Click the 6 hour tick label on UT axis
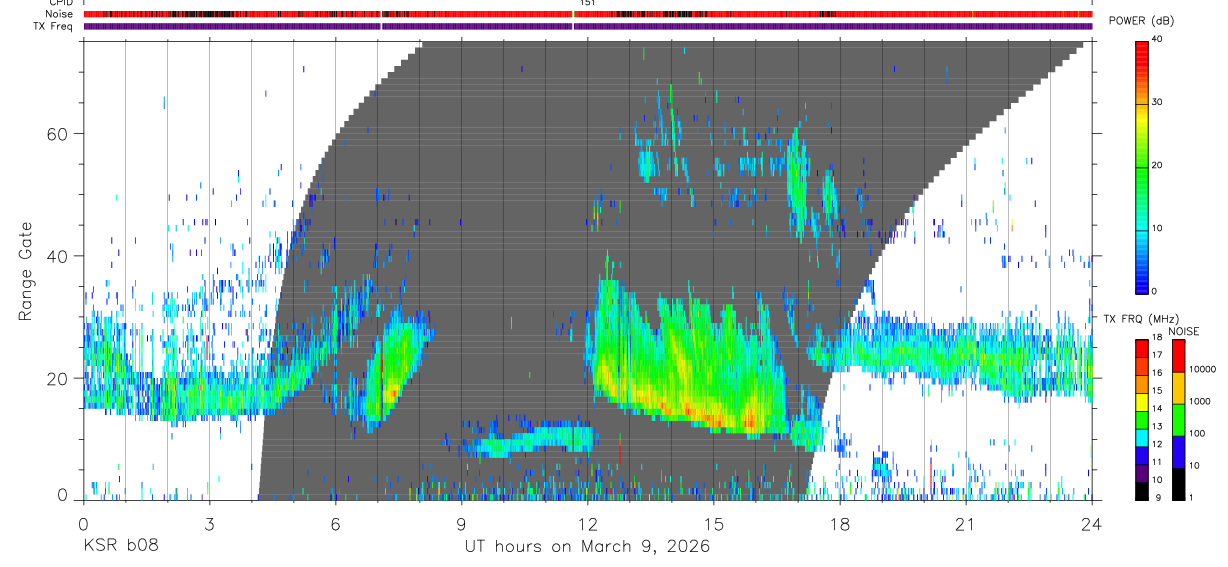This screenshot has width=1228, height=567. click(x=335, y=524)
